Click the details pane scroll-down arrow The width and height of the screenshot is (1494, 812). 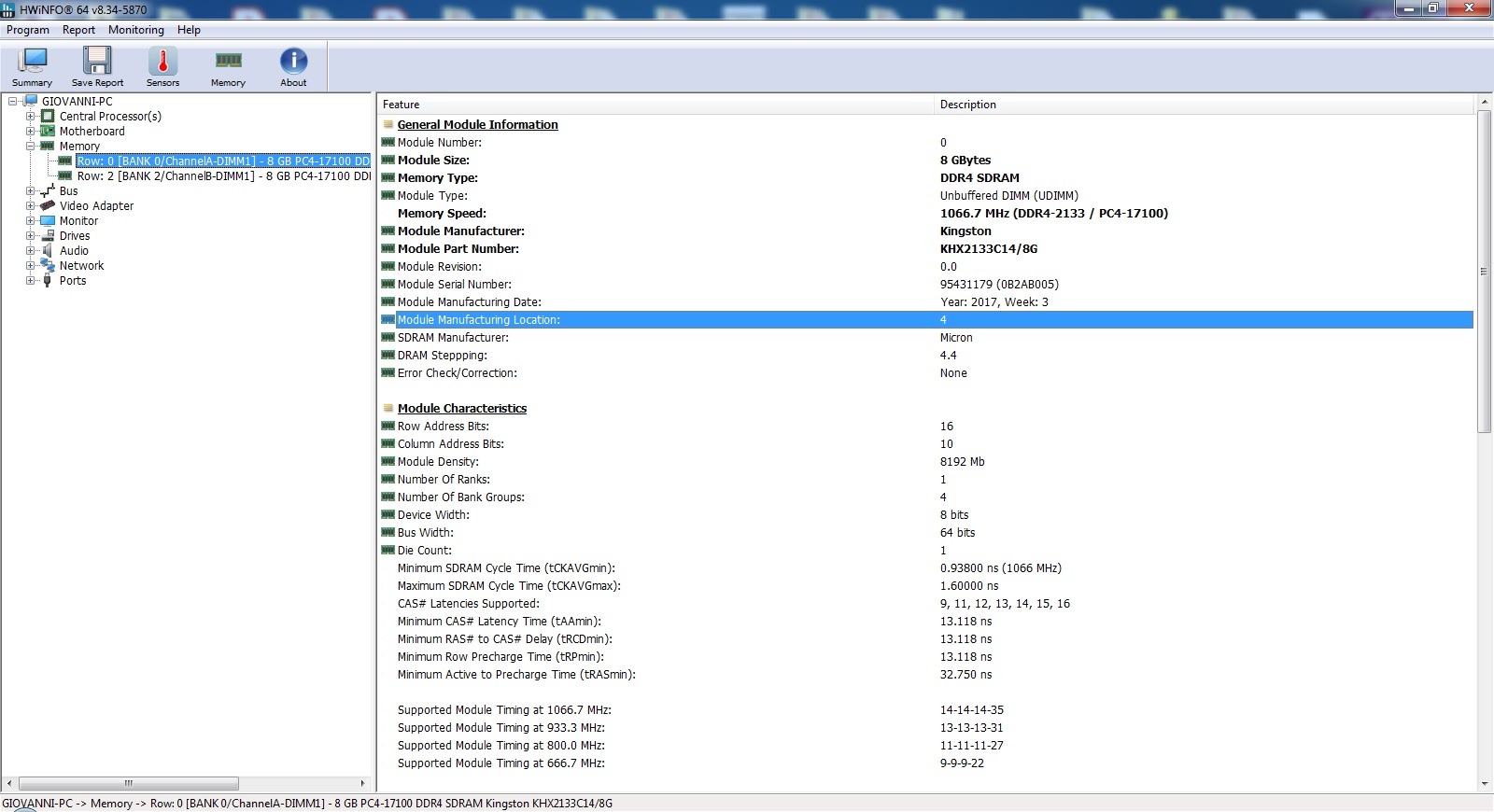1484,784
